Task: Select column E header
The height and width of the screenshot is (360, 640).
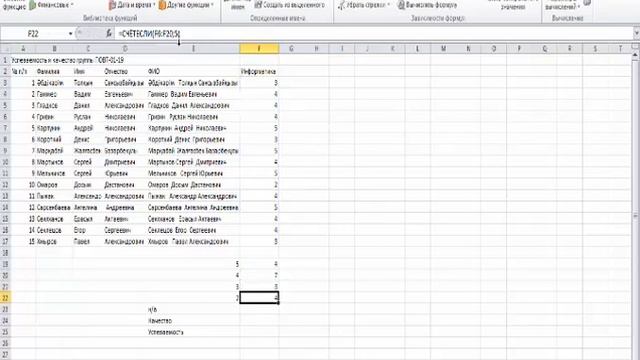Action: pos(193,49)
